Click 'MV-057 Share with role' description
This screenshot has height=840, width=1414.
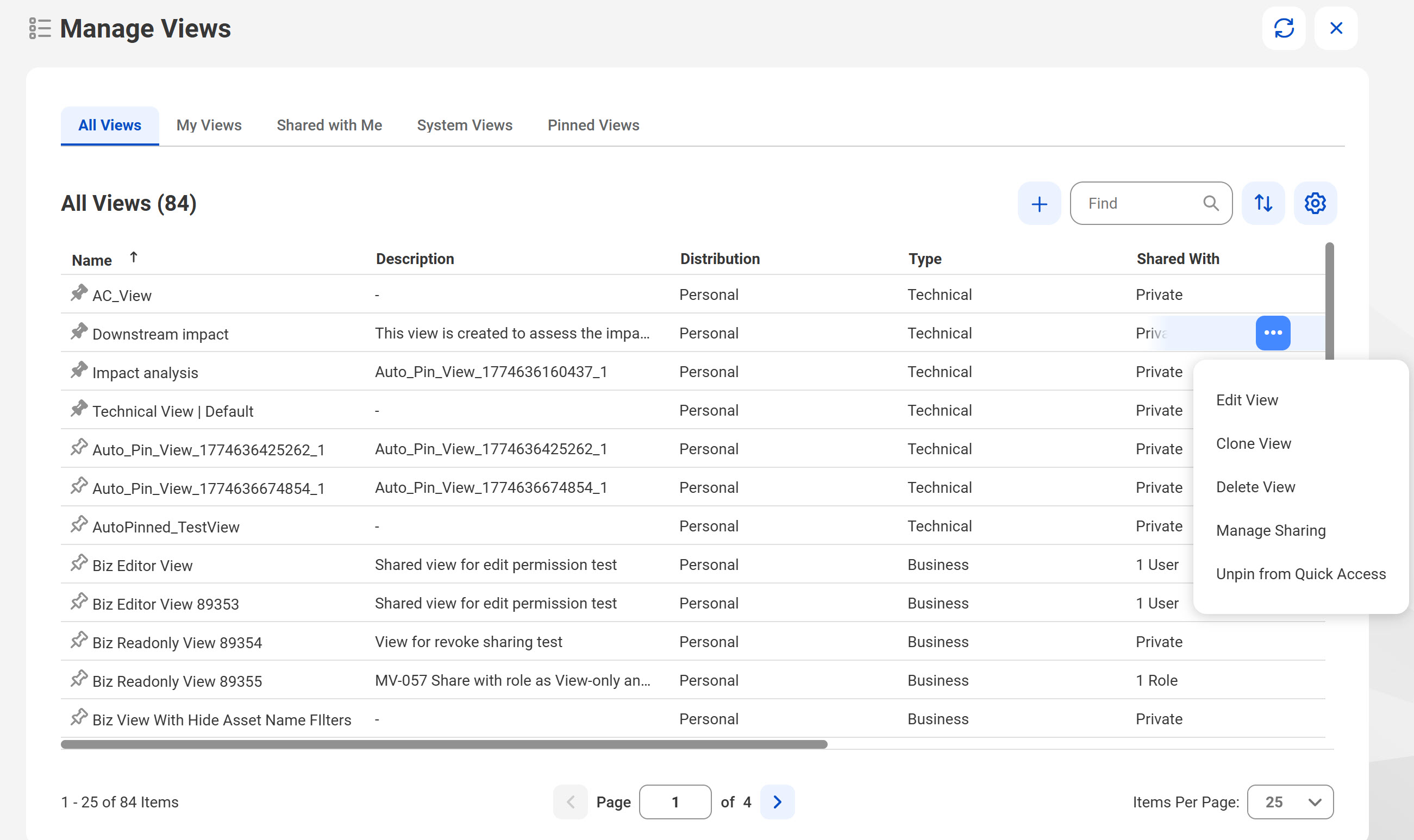(x=512, y=680)
